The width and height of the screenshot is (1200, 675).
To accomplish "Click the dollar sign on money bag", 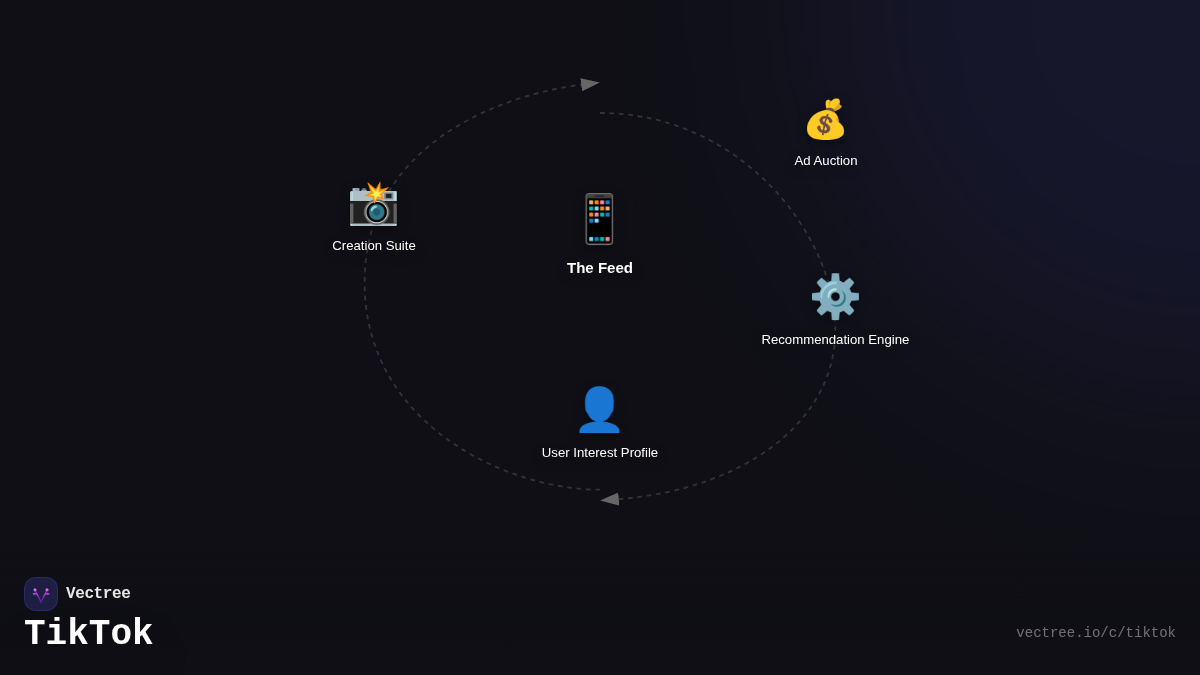I will pos(825,126).
